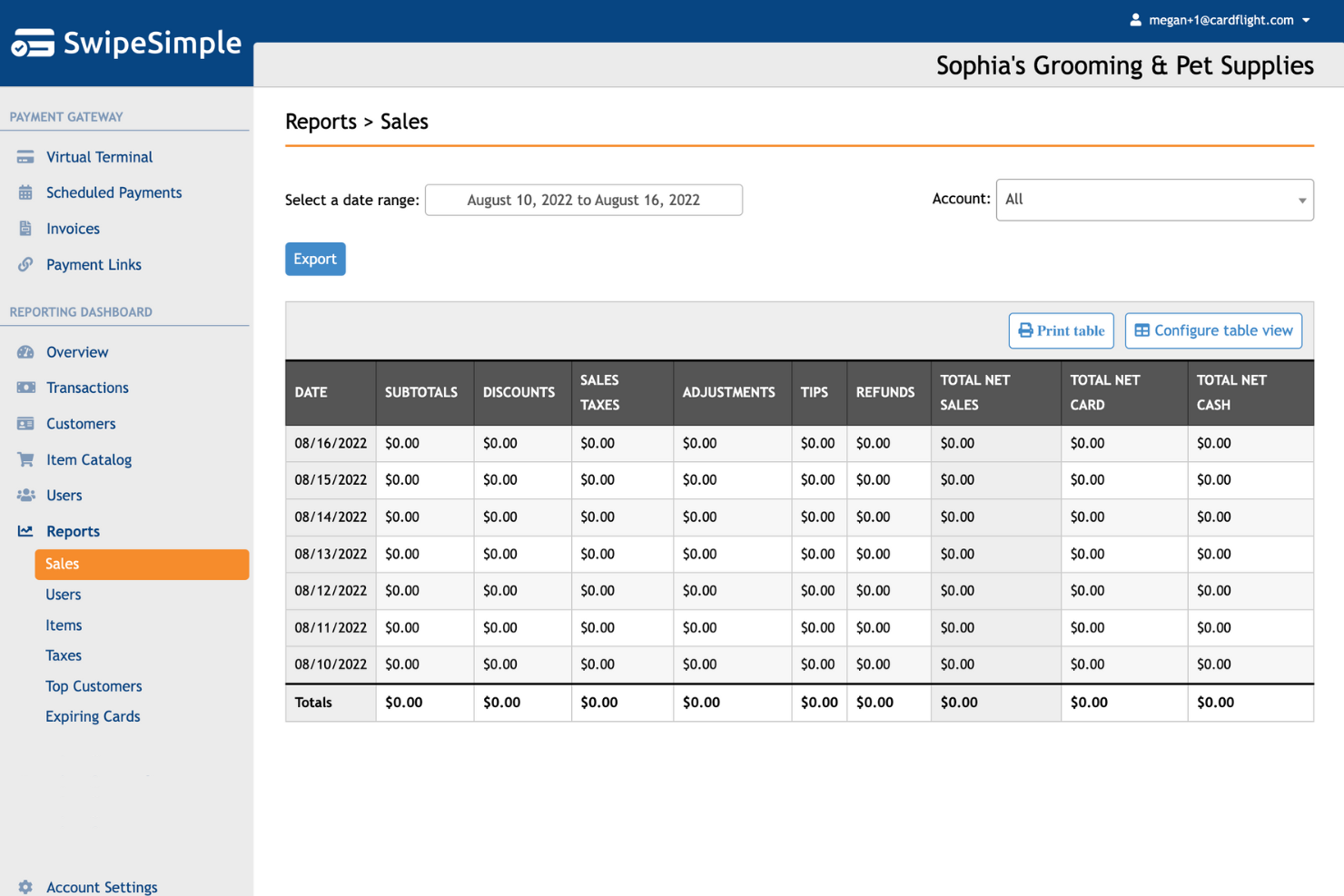Open the Account Settings gear icon
The width and height of the screenshot is (1344, 896).
pos(25,887)
